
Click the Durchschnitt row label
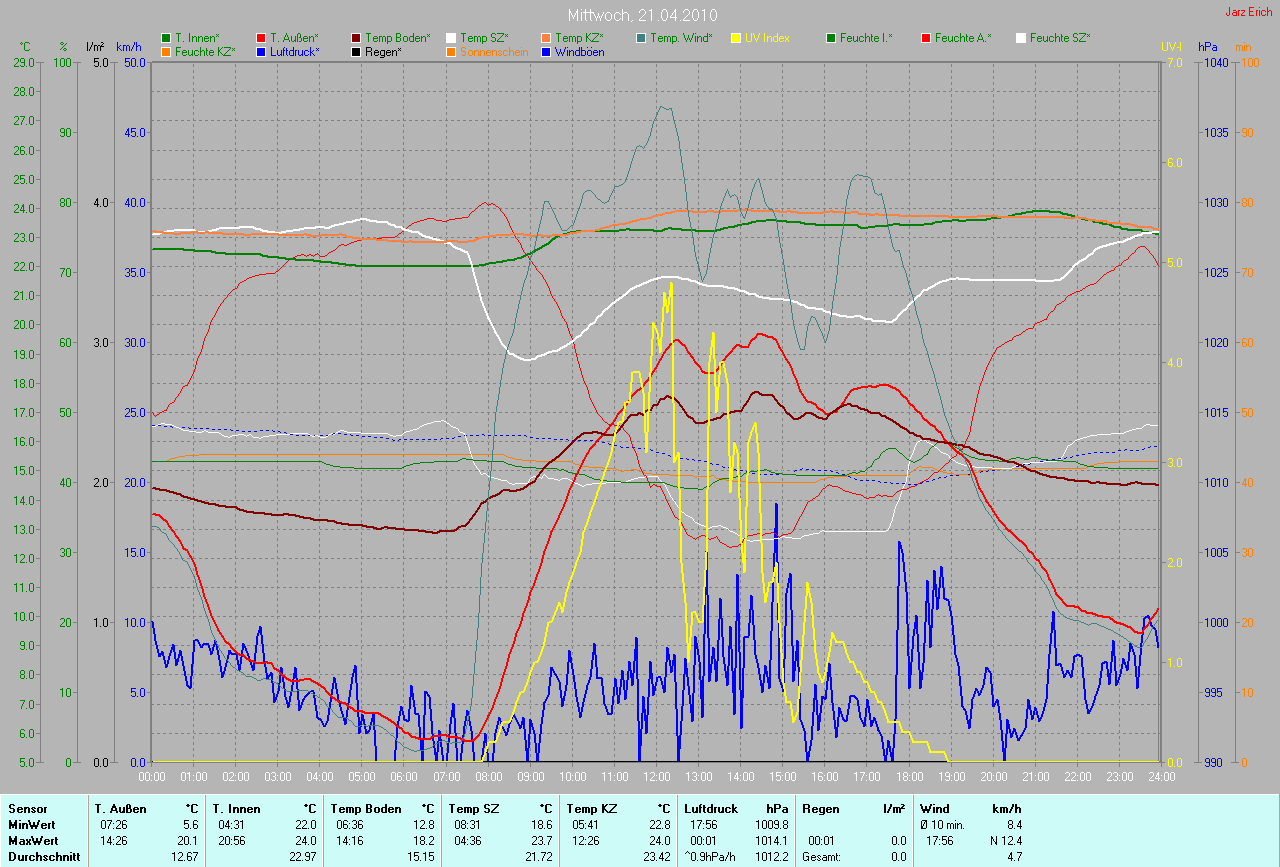(x=44, y=857)
